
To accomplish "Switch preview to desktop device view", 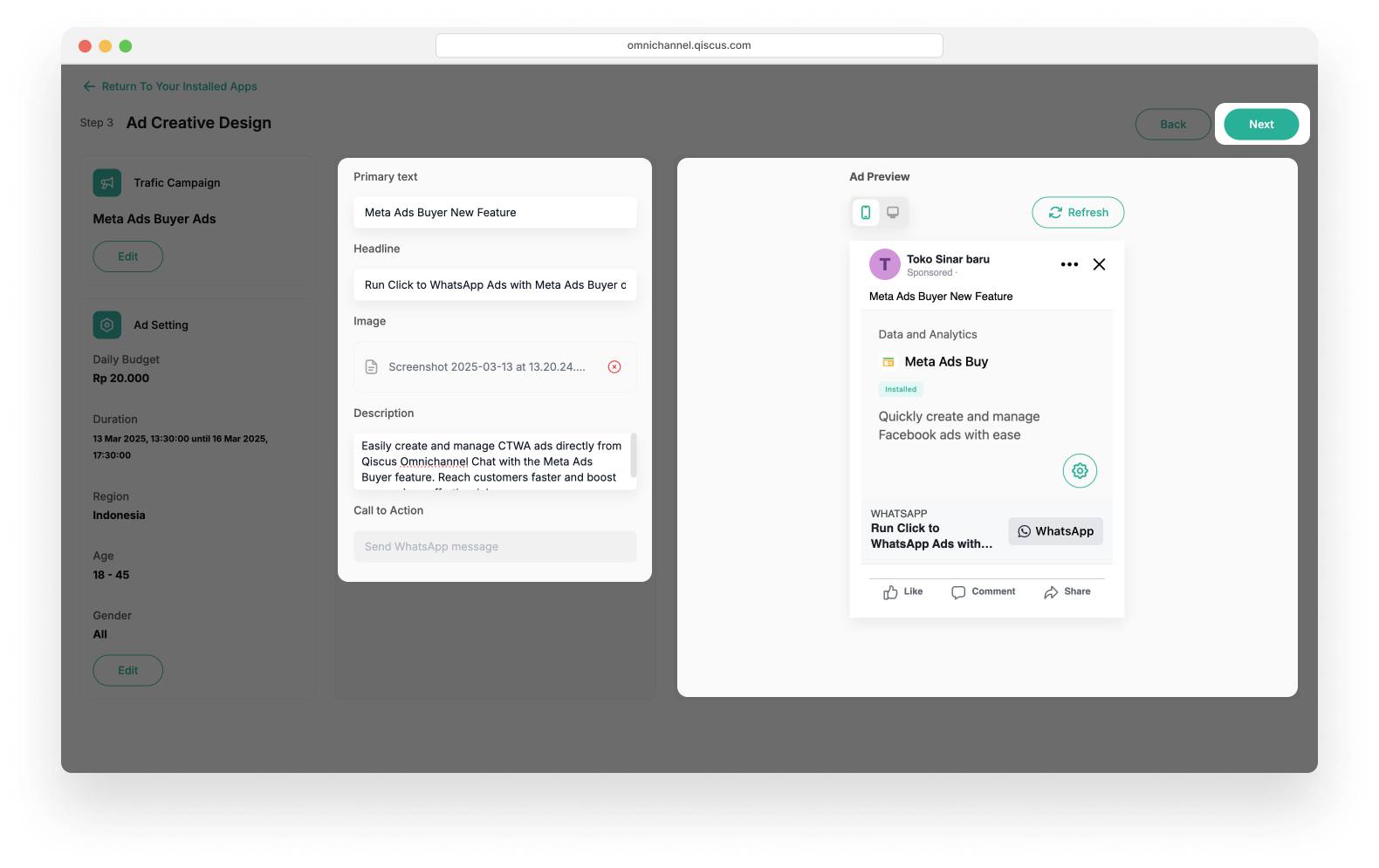I will click(893, 212).
